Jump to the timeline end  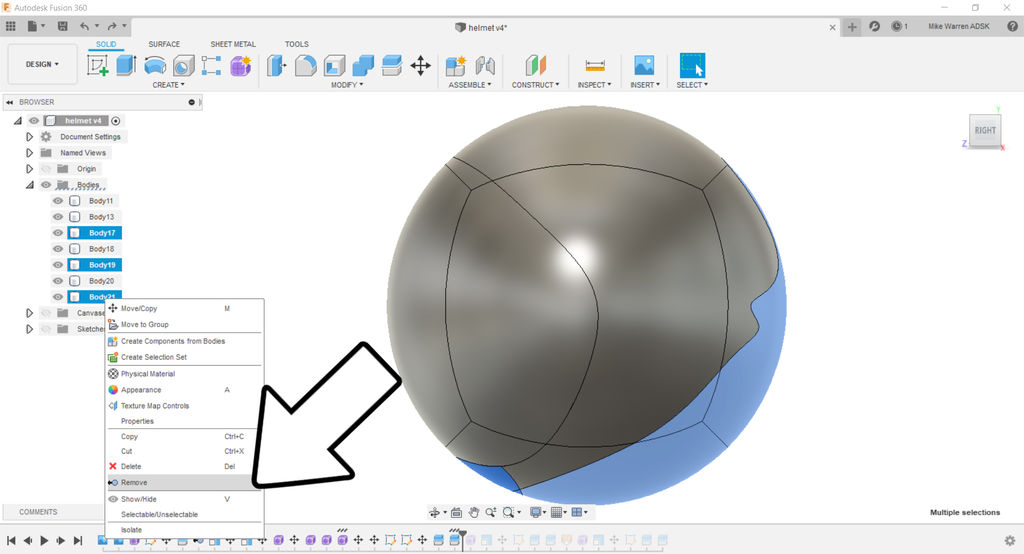(x=78, y=540)
